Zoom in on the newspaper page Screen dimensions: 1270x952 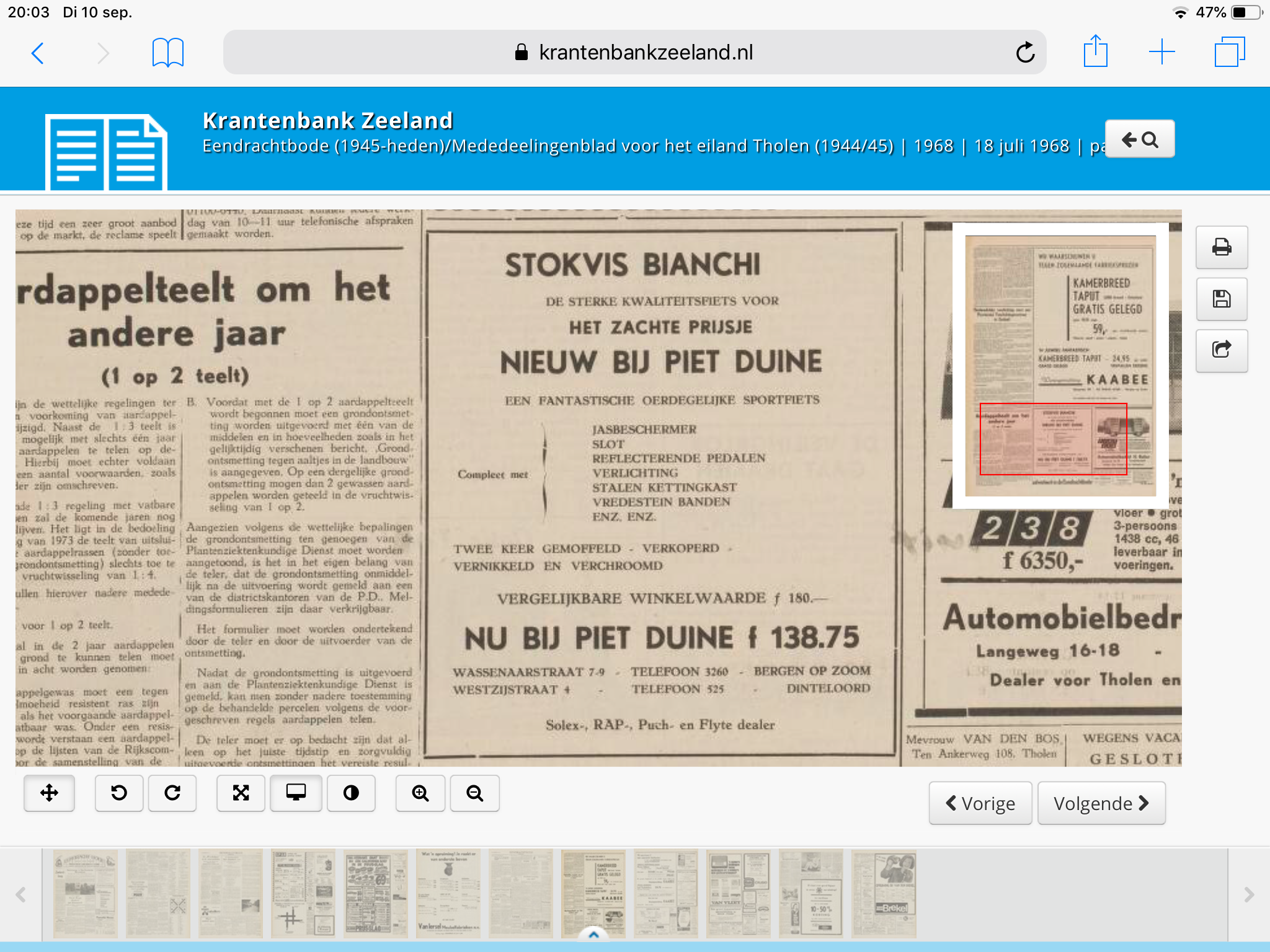coord(420,793)
